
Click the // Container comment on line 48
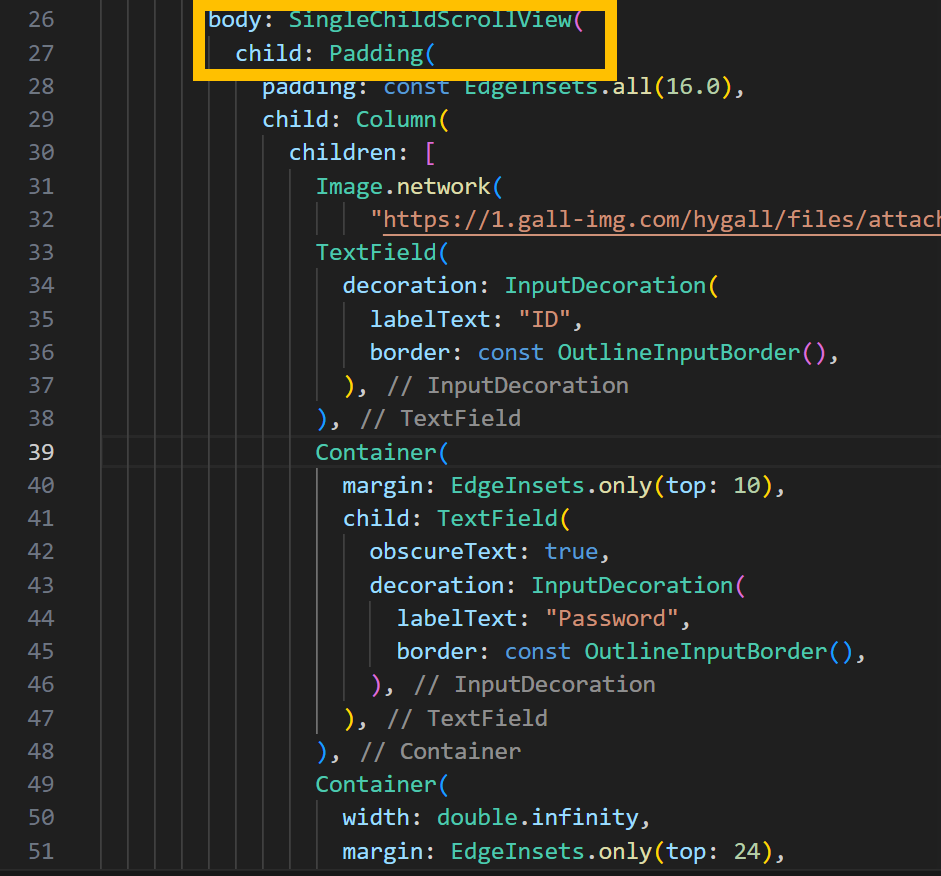pos(440,752)
